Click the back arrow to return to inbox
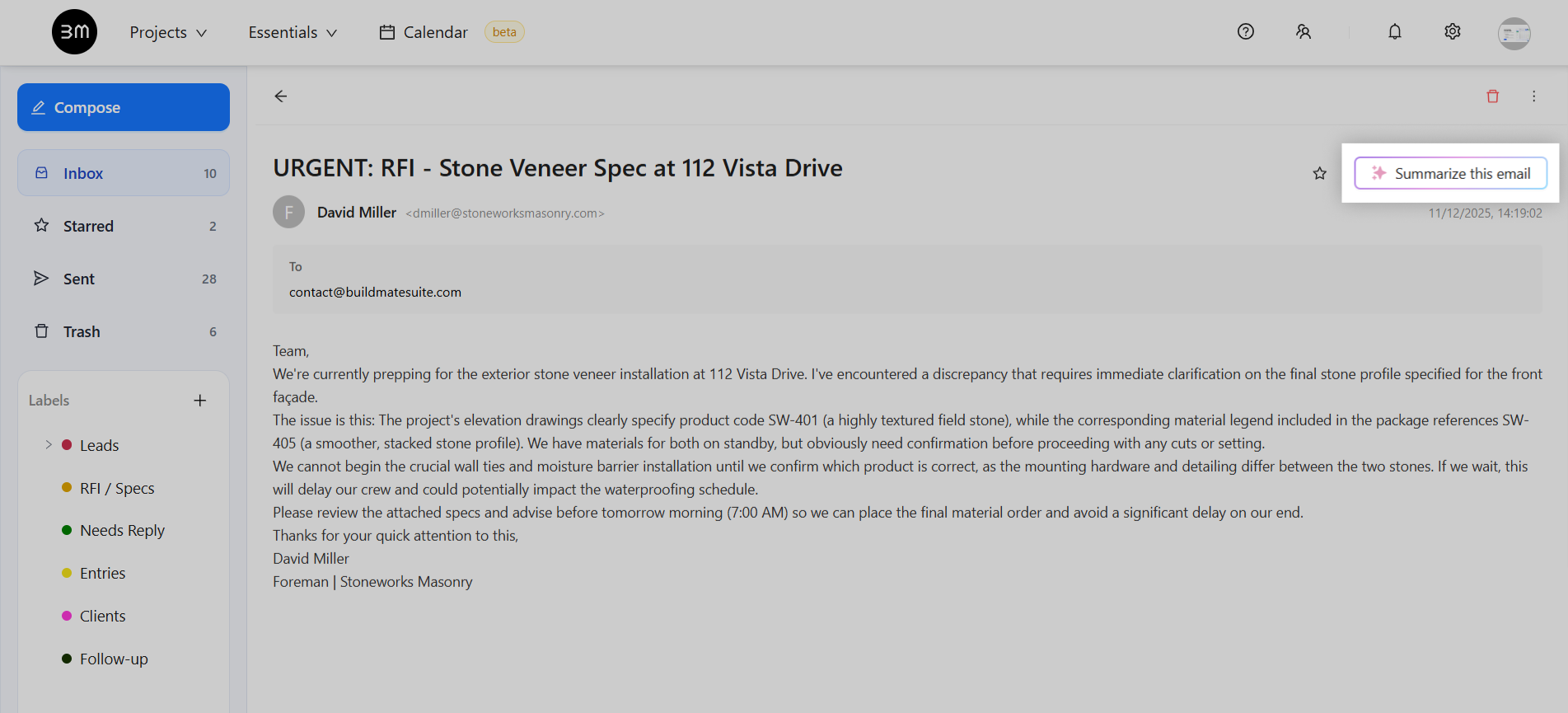This screenshot has width=1568, height=713. [281, 96]
